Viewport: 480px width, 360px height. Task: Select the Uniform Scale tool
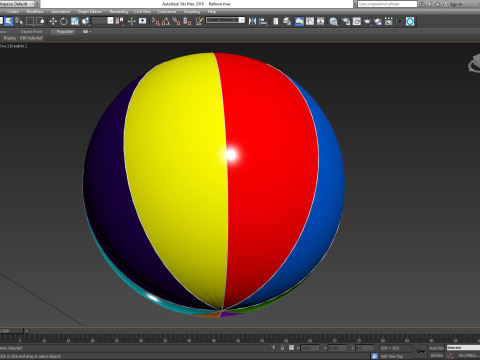pyautogui.click(x=75, y=21)
